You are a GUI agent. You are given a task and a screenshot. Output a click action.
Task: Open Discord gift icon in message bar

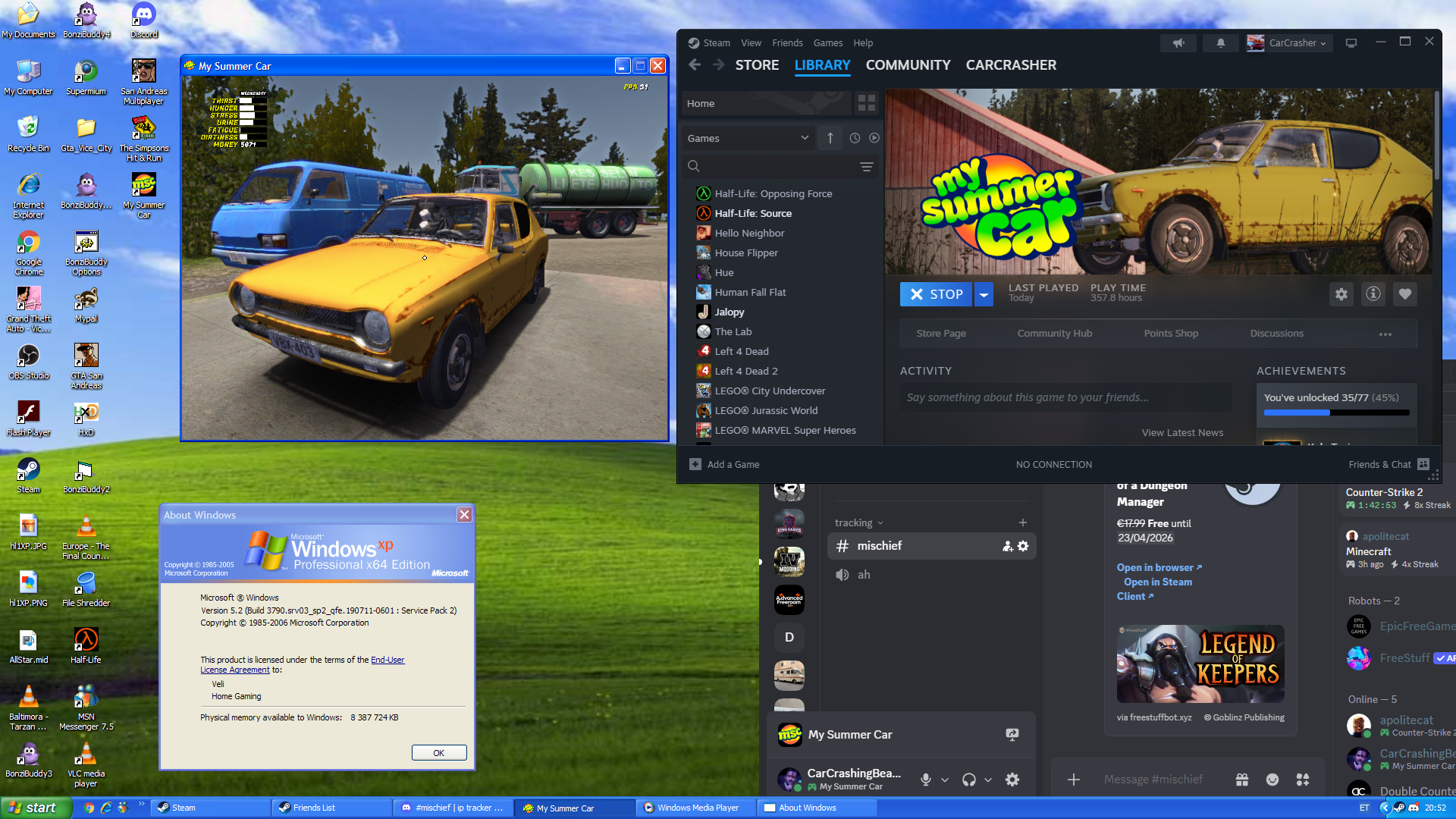pyautogui.click(x=1241, y=780)
